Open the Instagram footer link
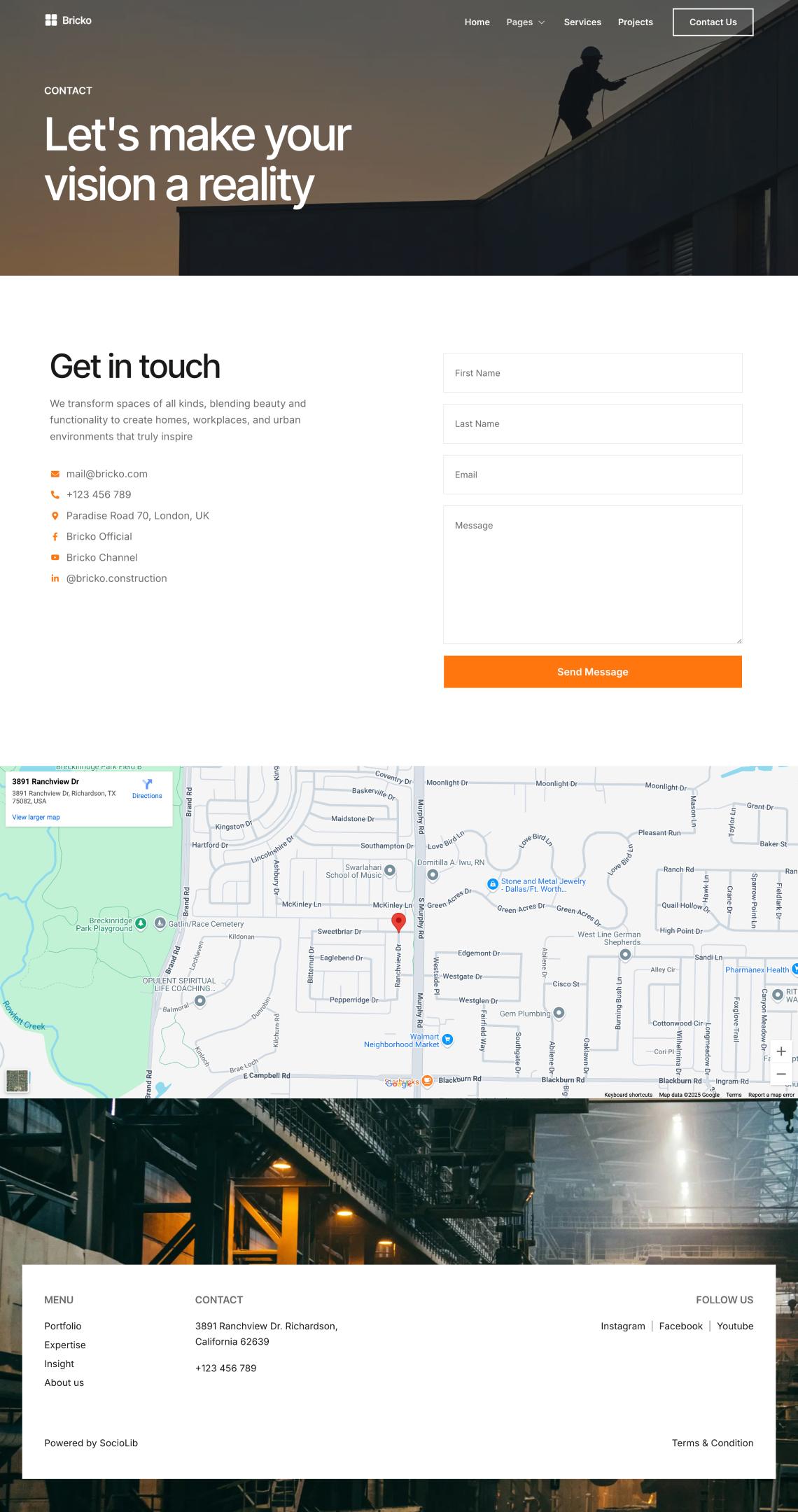Viewport: 798px width, 1512px height. click(x=623, y=1326)
